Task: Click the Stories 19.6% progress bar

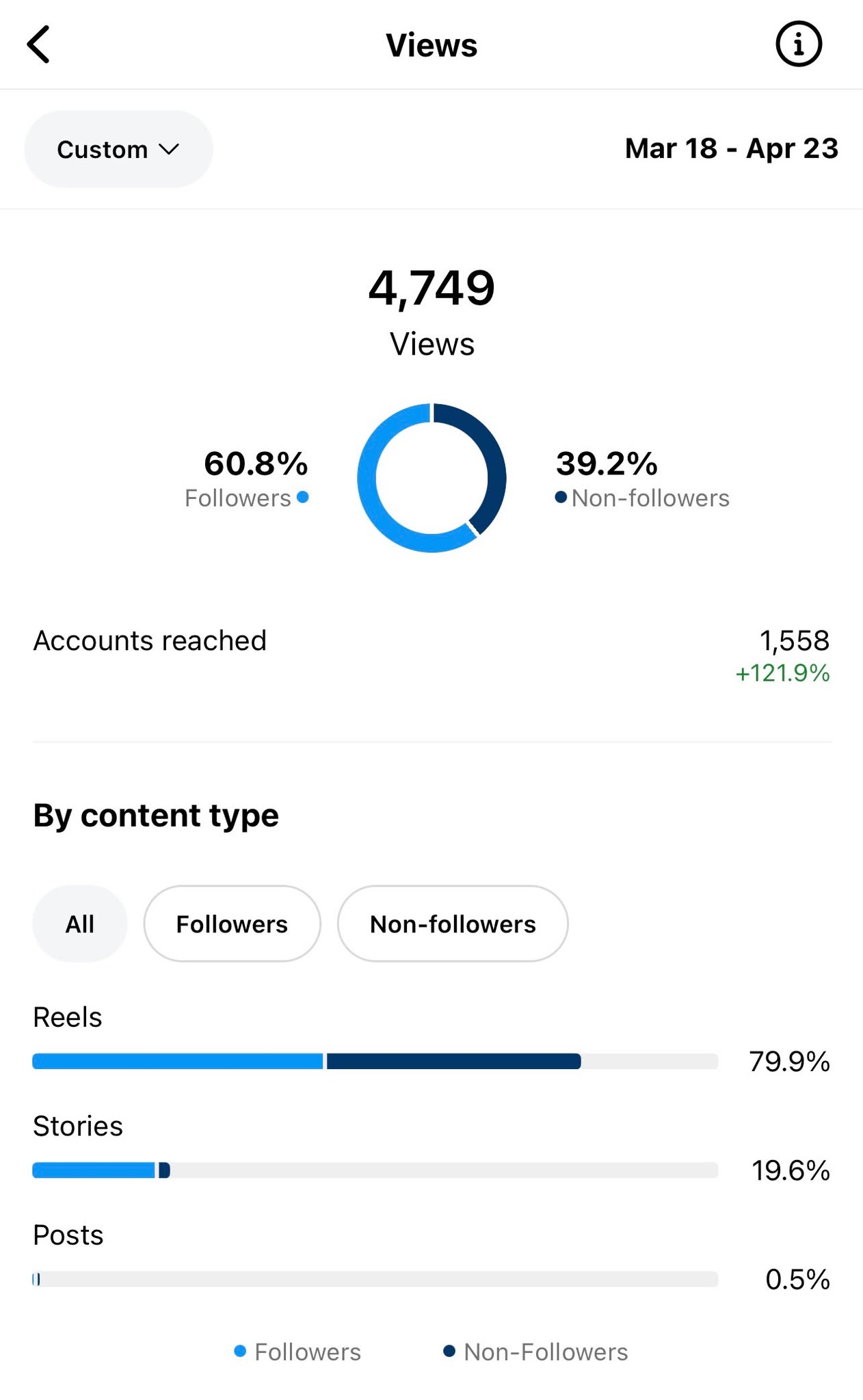Action: click(x=375, y=1170)
